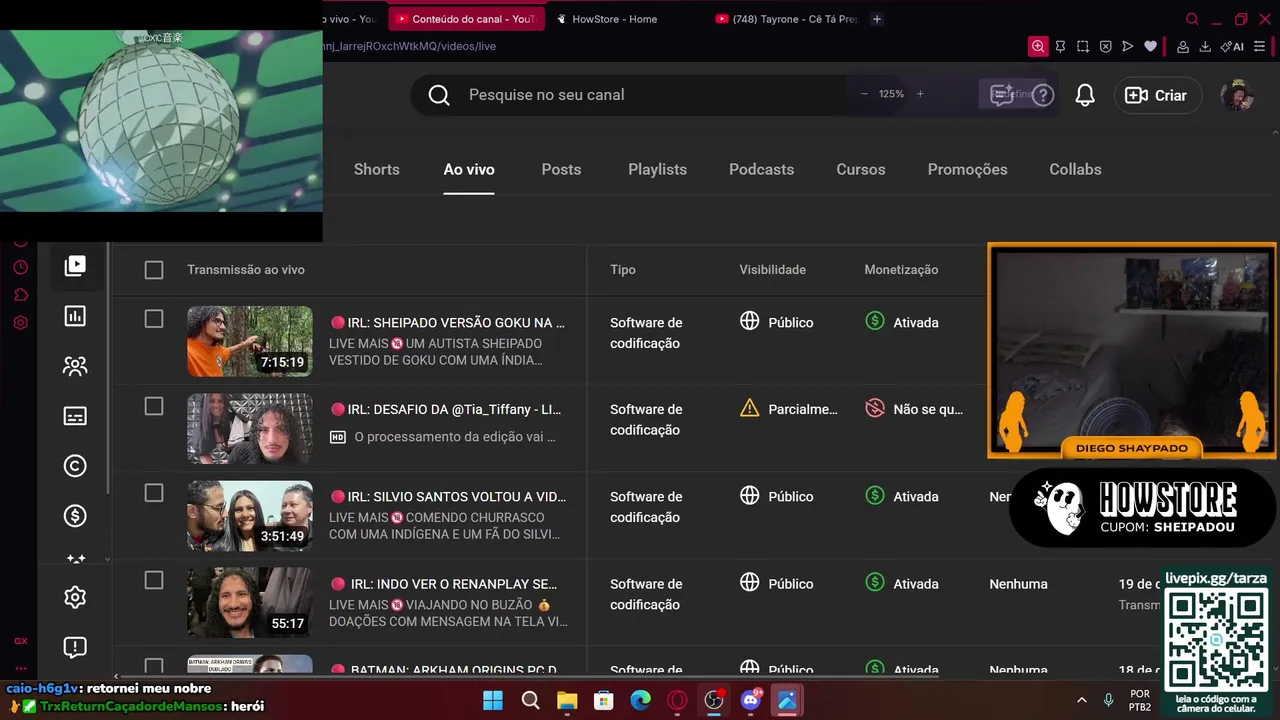Open Analytics bar chart icon in sidebar

click(75, 316)
